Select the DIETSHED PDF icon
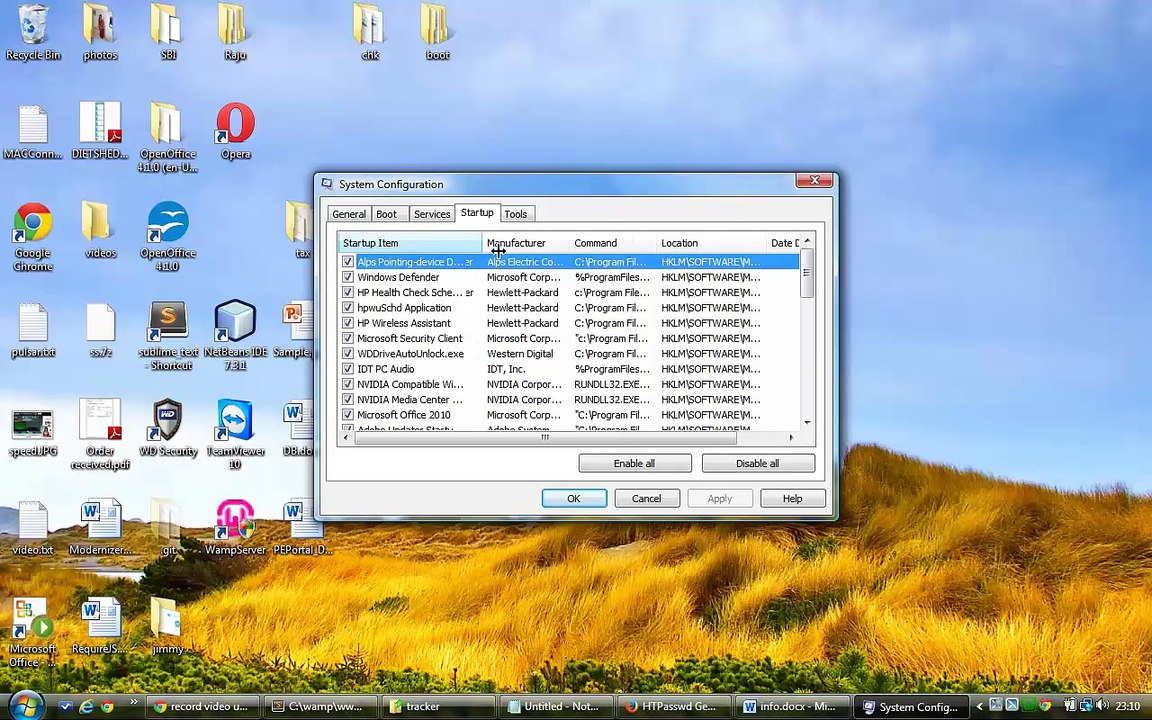This screenshot has width=1152, height=720. 100,131
